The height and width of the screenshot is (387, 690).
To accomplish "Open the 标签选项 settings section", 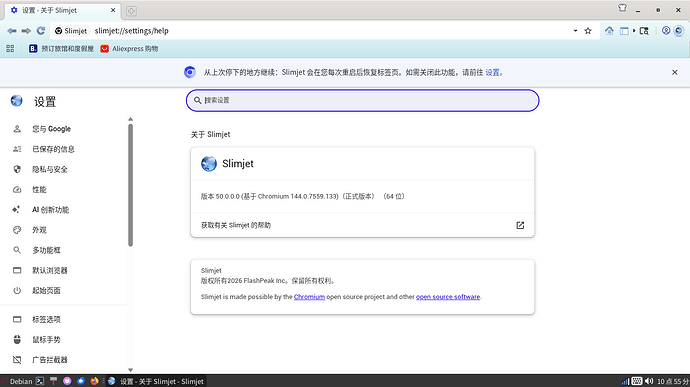I will click(64, 319).
